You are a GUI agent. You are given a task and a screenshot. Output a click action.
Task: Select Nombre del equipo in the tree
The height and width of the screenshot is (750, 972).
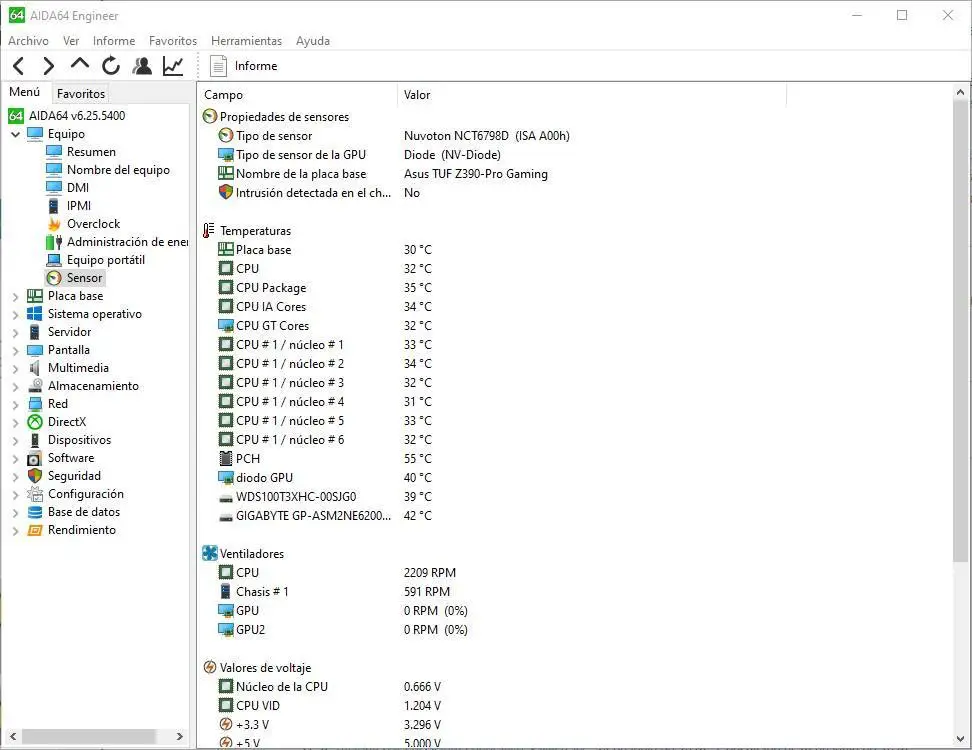(118, 170)
